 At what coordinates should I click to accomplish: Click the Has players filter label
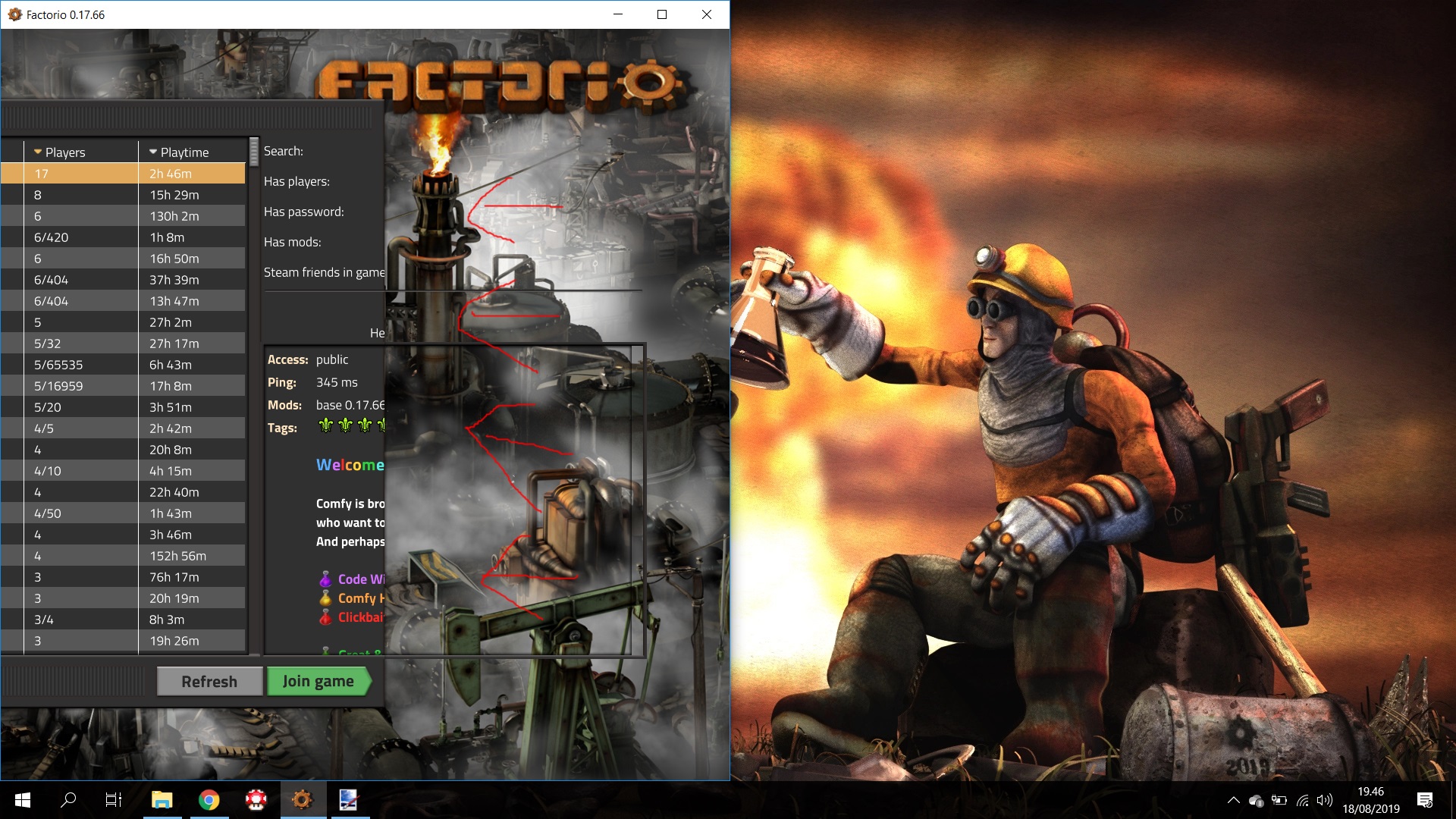[x=297, y=181]
